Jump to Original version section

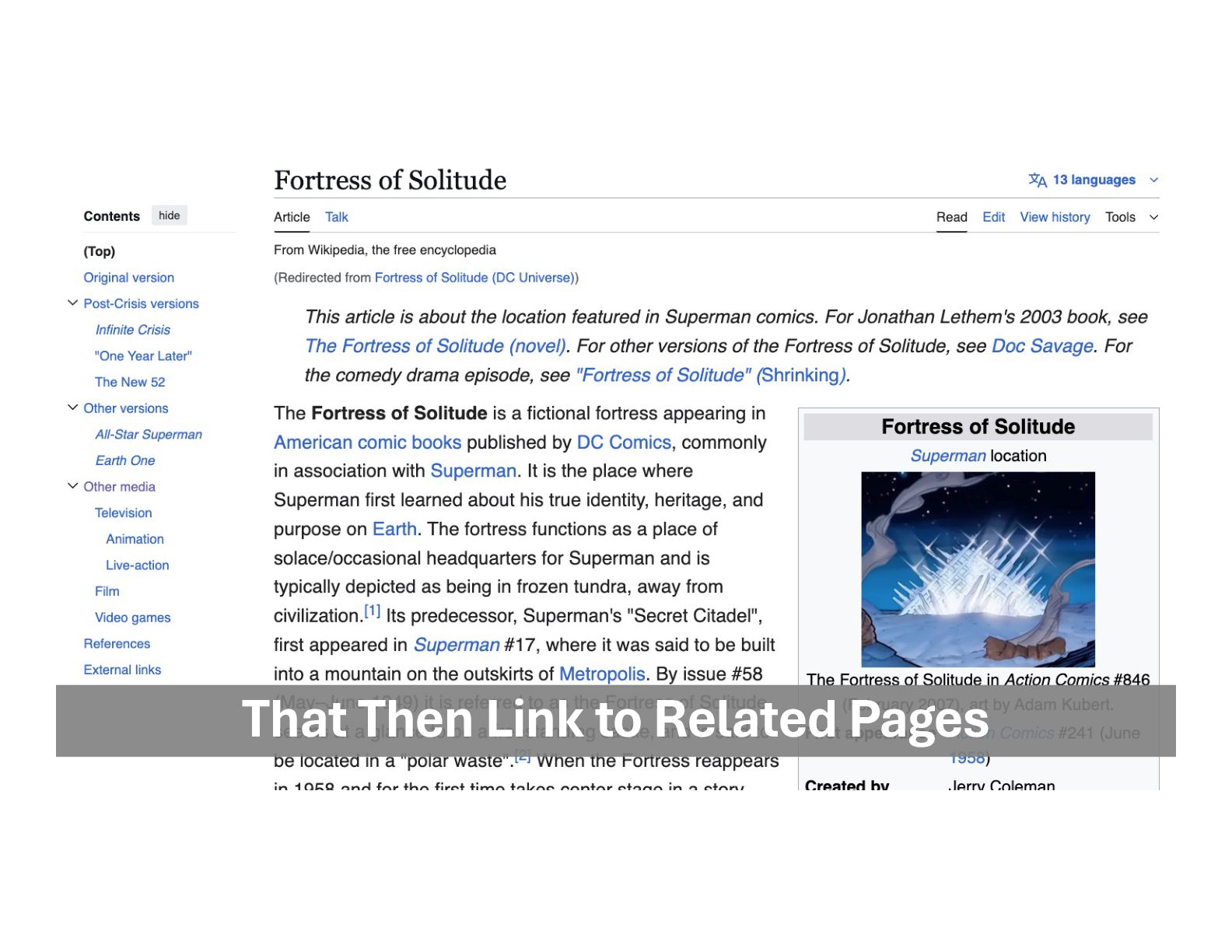pyautogui.click(x=129, y=278)
